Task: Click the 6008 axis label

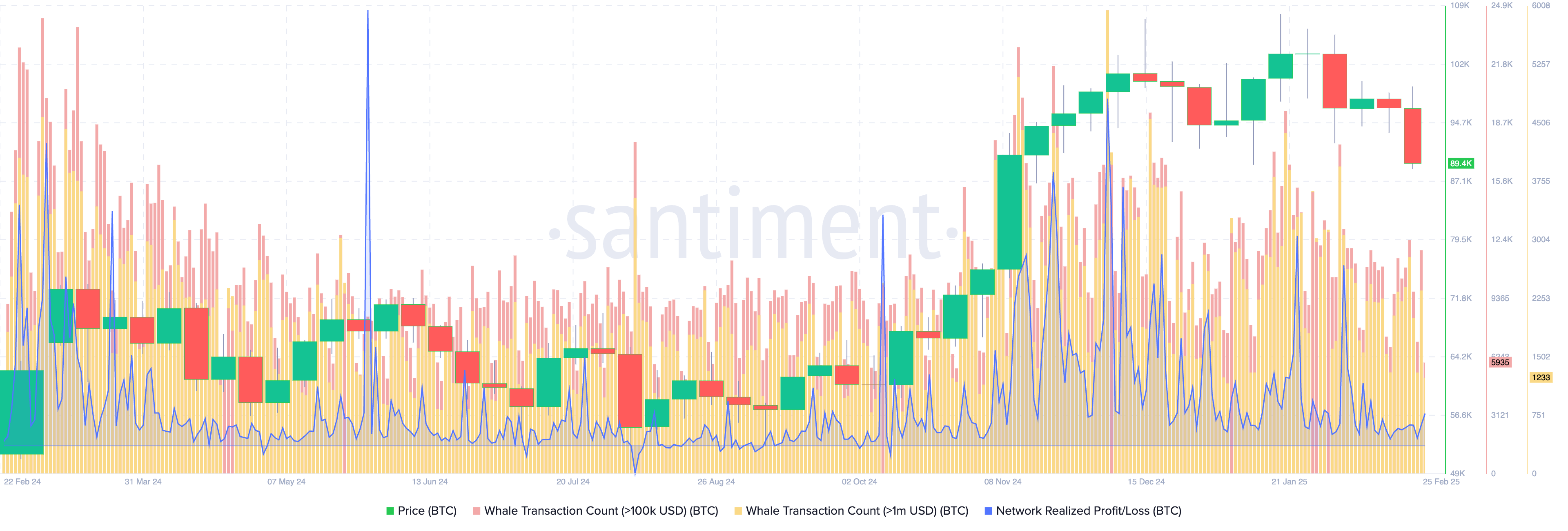Action: pos(1541,5)
